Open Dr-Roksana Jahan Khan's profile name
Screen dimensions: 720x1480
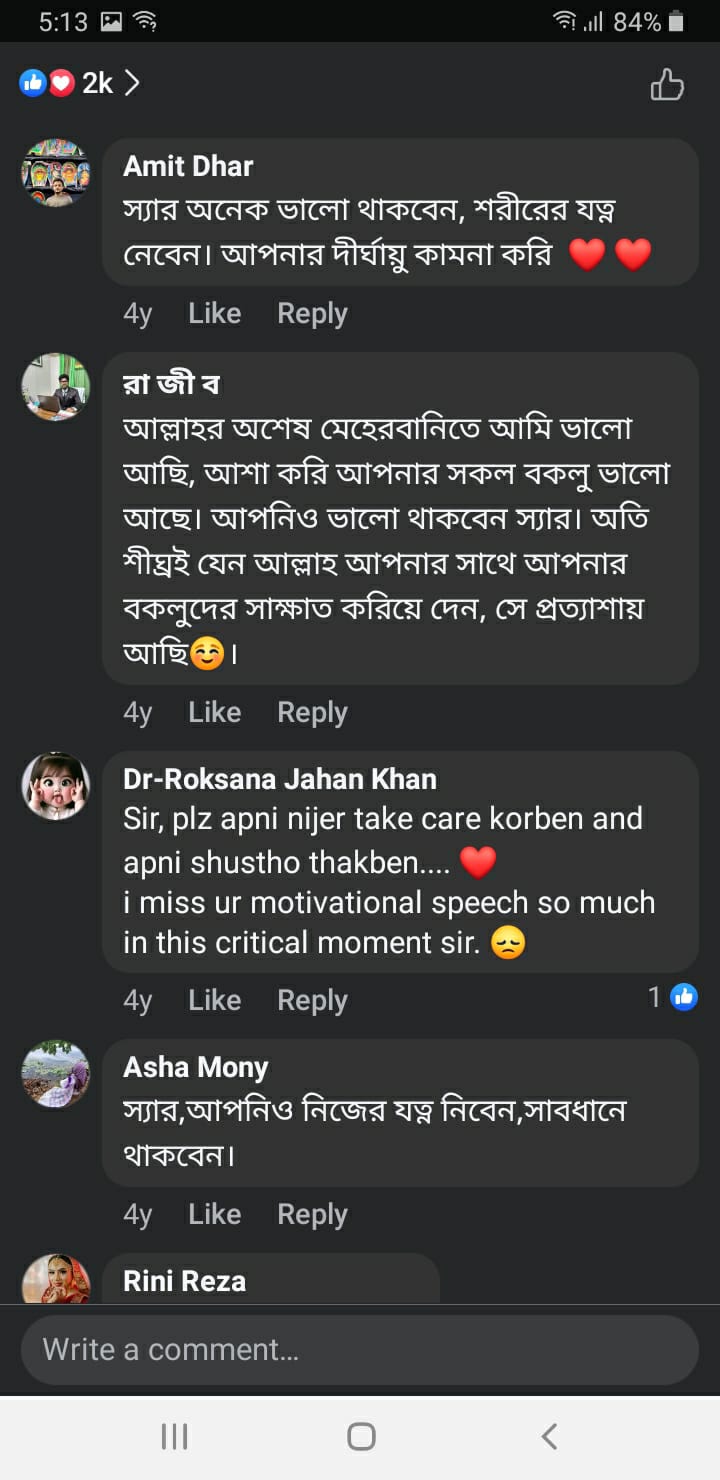(280, 778)
